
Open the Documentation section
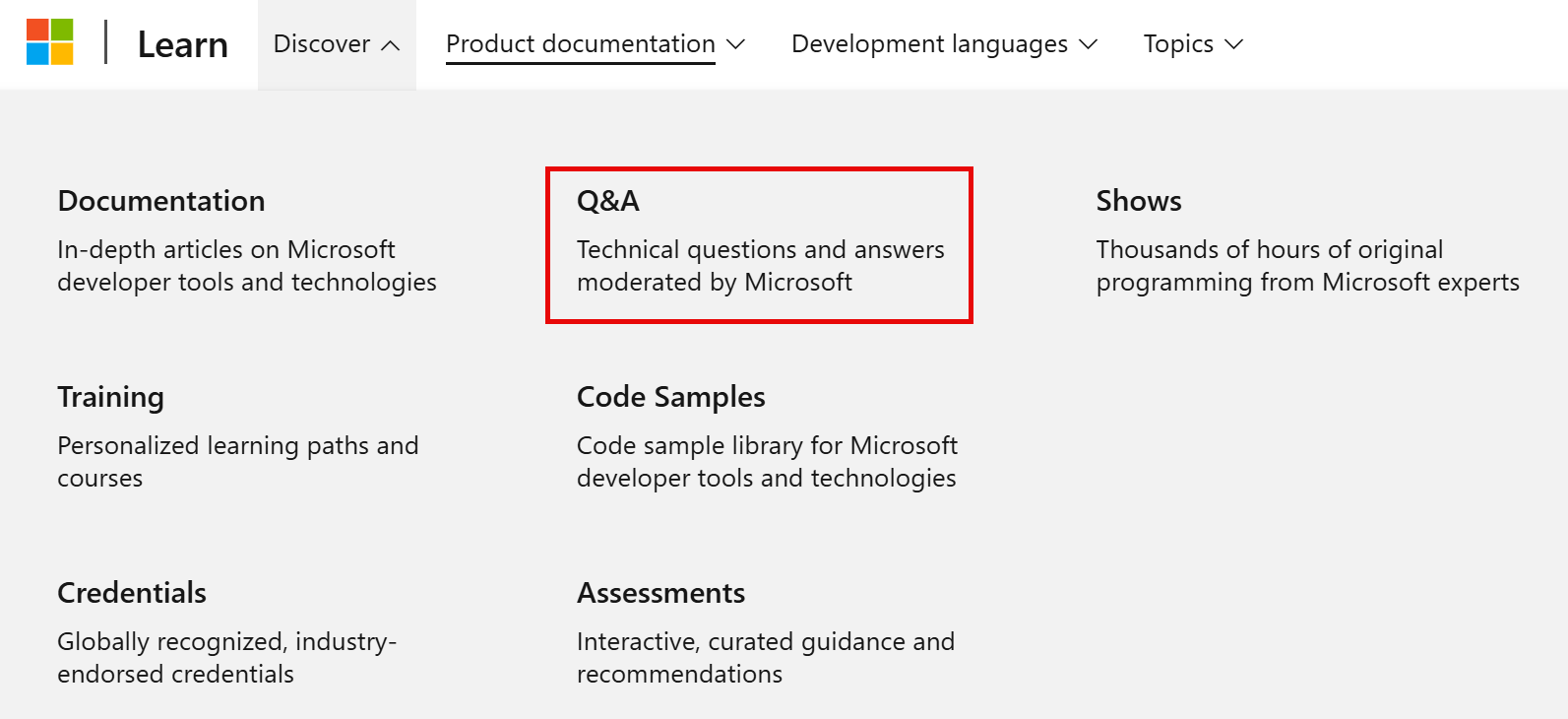(x=160, y=201)
